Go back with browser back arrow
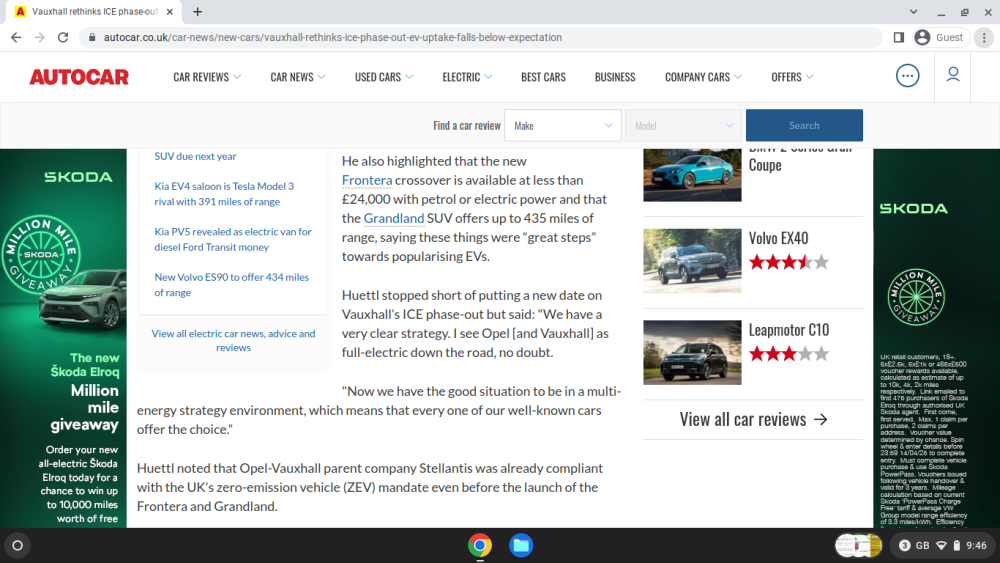 click(16, 38)
